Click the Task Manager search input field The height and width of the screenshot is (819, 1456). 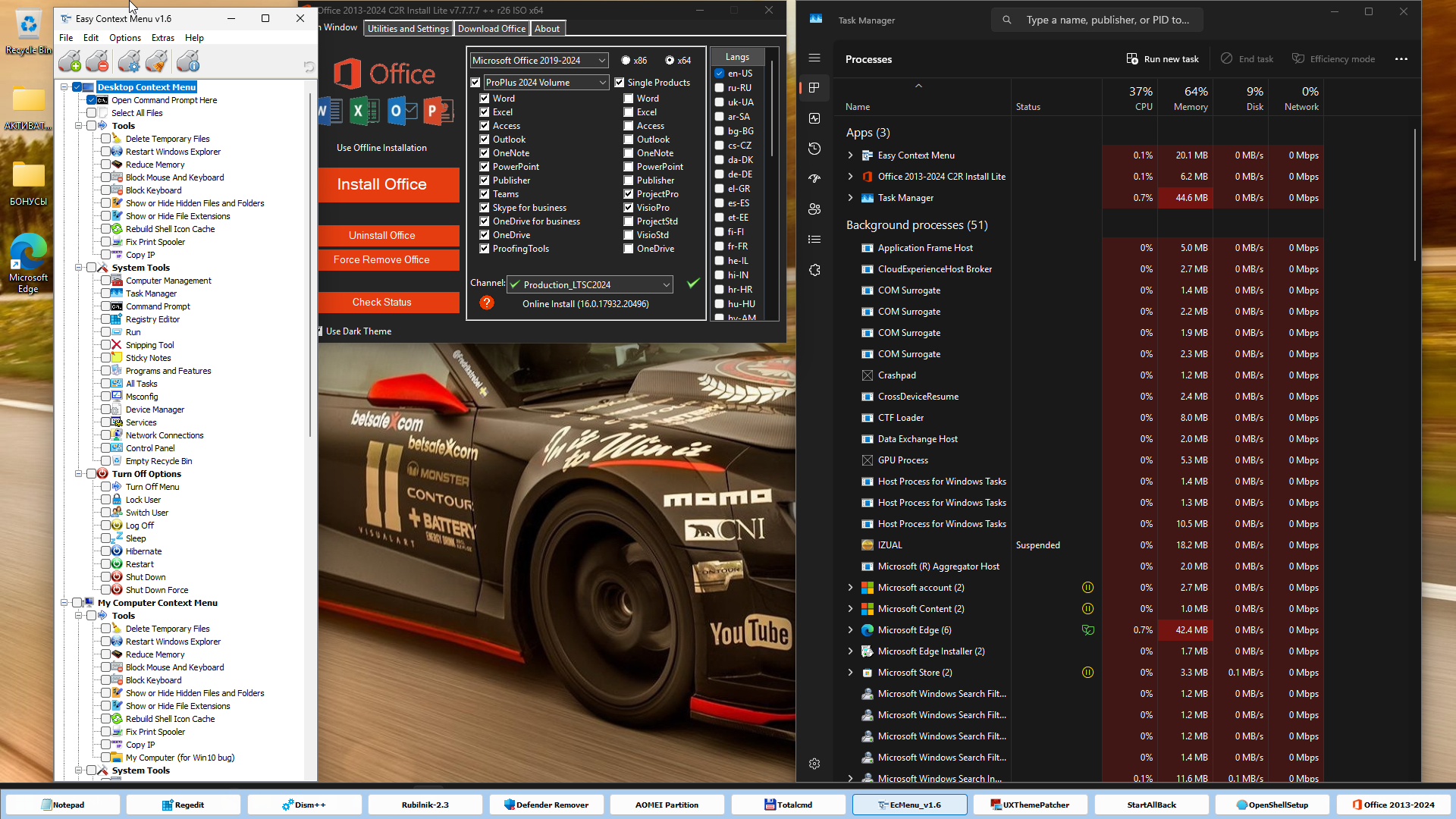point(1097,20)
